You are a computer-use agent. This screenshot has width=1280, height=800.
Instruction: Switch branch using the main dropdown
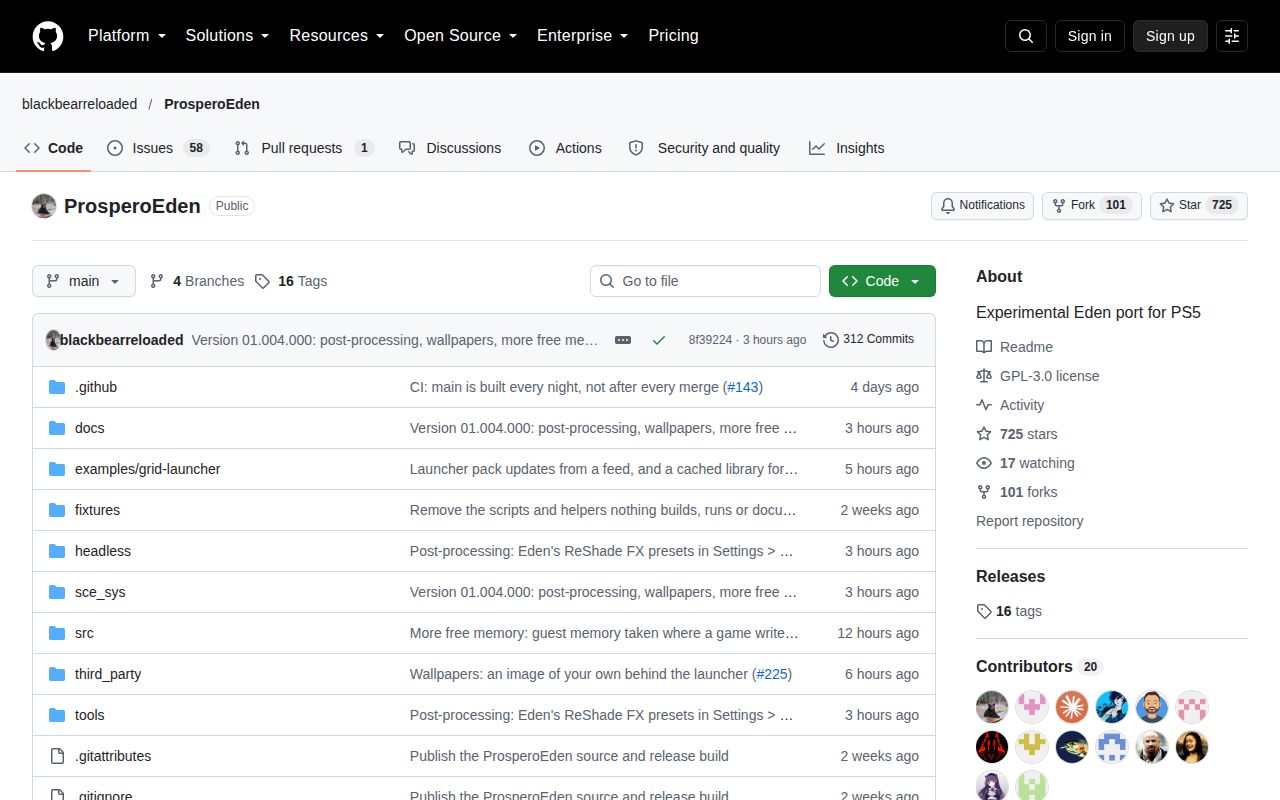tap(83, 281)
